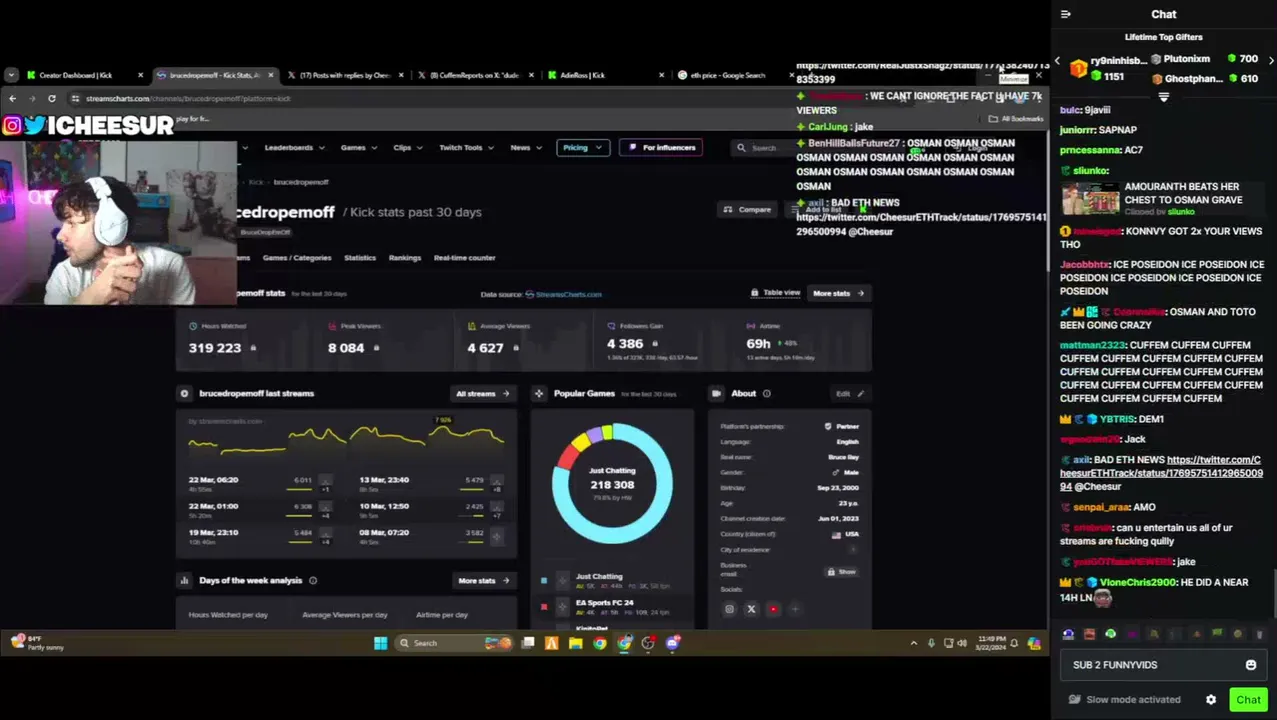Open chat settings gear icon
Image resolution: width=1277 pixels, height=720 pixels.
[1211, 700]
